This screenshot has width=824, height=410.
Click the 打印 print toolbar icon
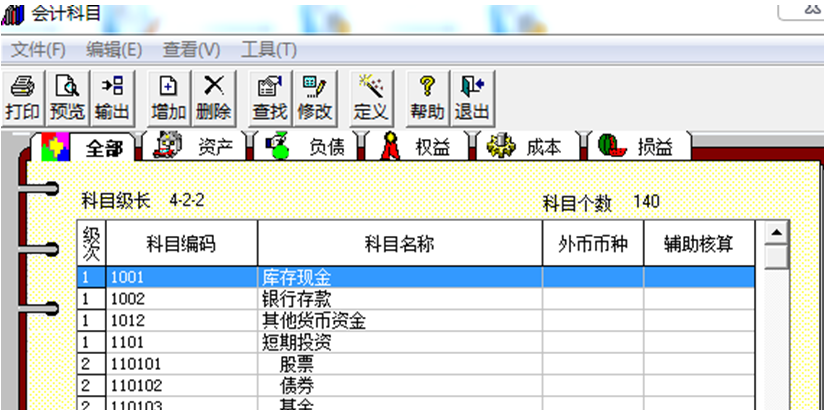pos(23,98)
